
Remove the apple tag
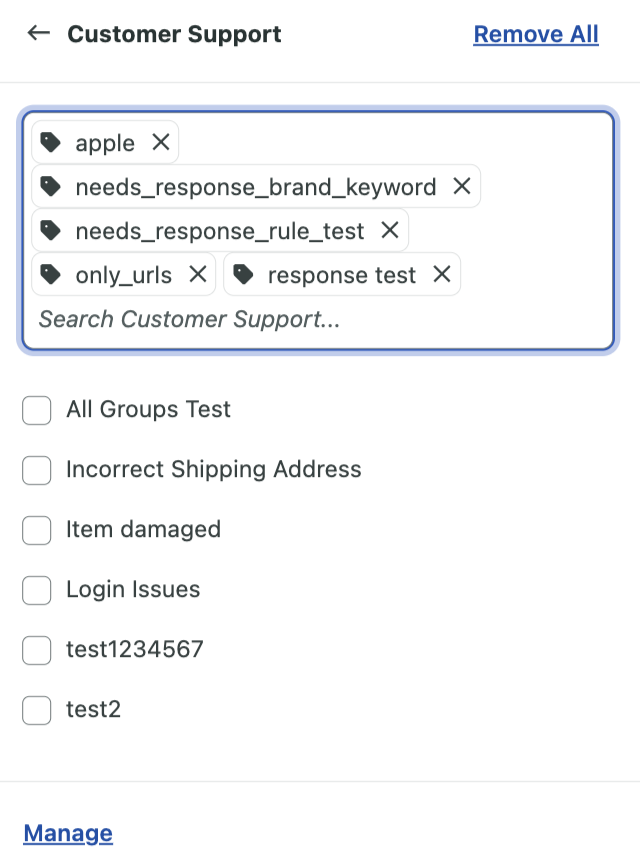pyautogui.click(x=161, y=142)
